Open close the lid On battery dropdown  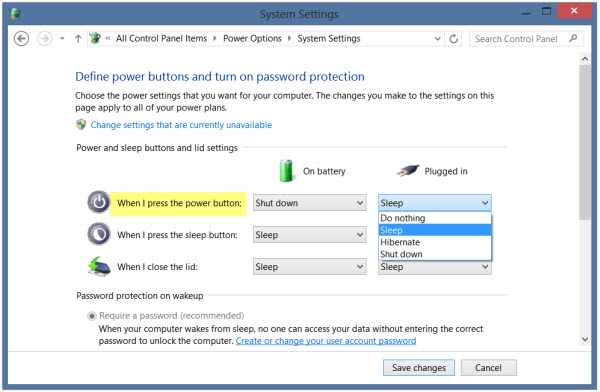coord(310,267)
